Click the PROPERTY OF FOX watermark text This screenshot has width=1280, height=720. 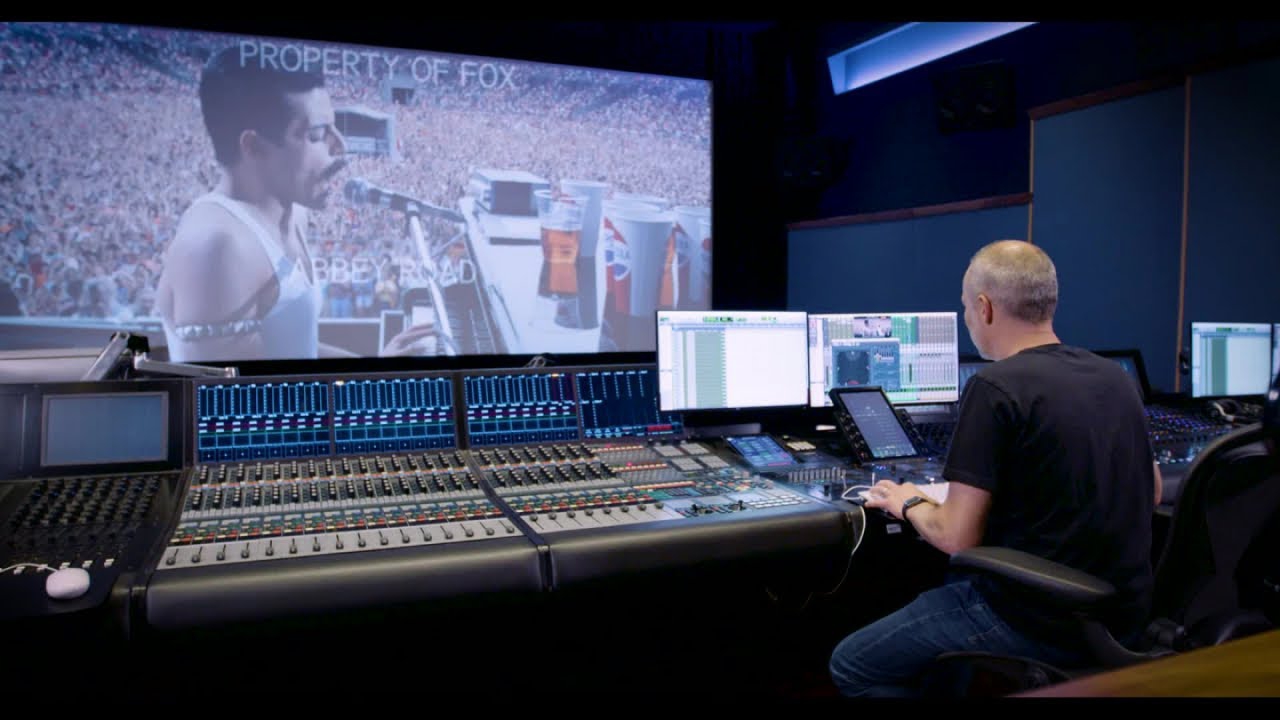378,64
